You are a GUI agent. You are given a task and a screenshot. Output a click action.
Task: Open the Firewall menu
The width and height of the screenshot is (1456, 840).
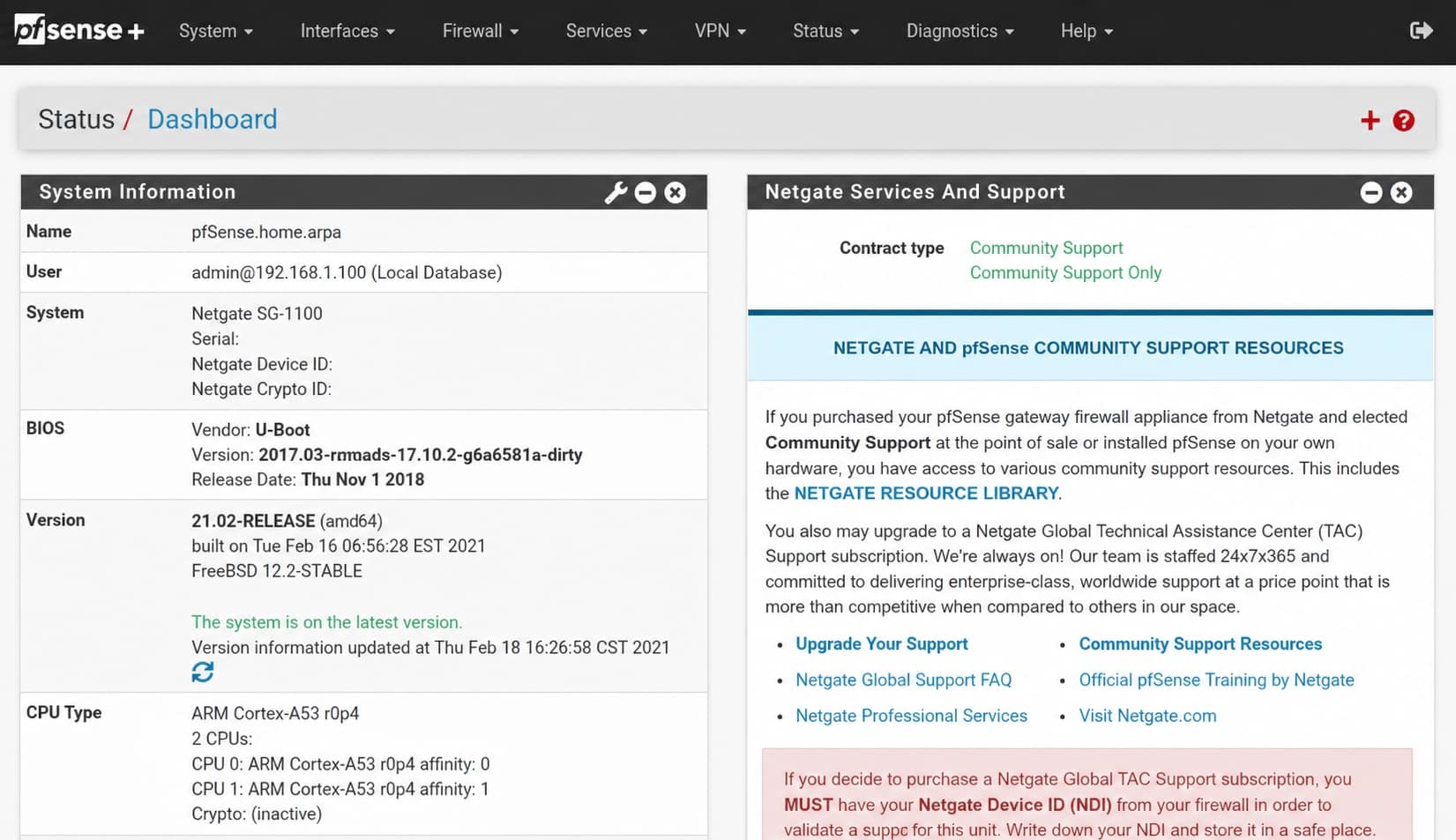(x=481, y=31)
